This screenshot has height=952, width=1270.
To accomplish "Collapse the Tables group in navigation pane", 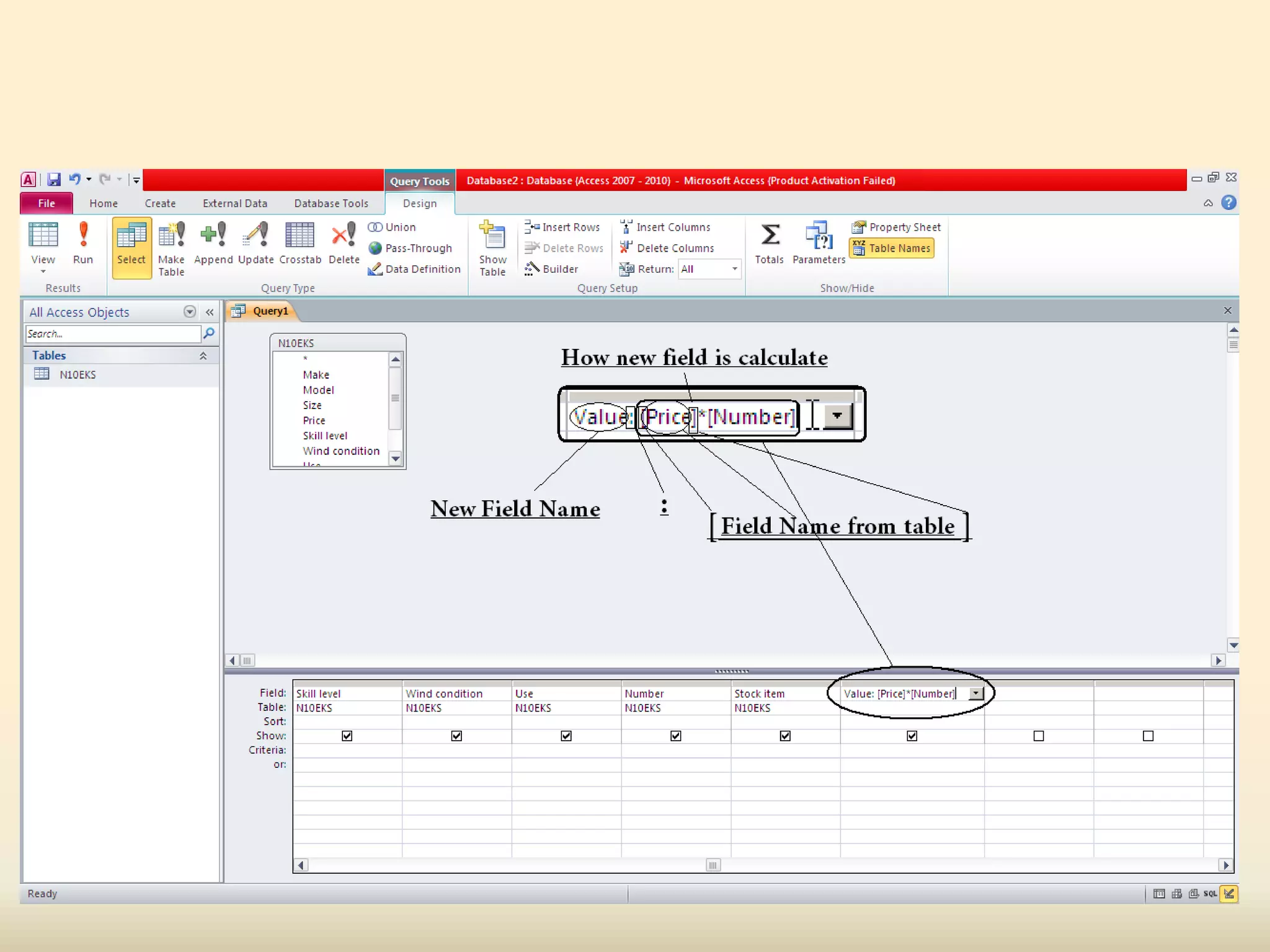I will (203, 356).
